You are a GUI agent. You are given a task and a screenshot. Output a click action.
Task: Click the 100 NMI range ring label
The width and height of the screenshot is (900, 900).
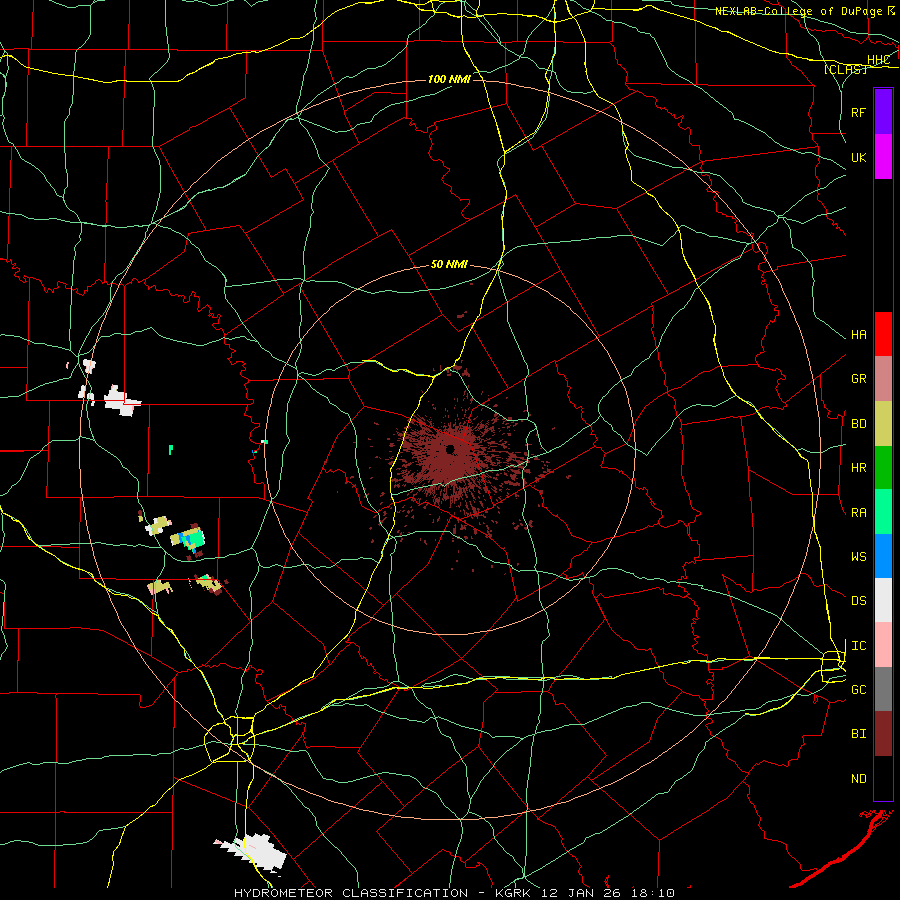point(449,79)
